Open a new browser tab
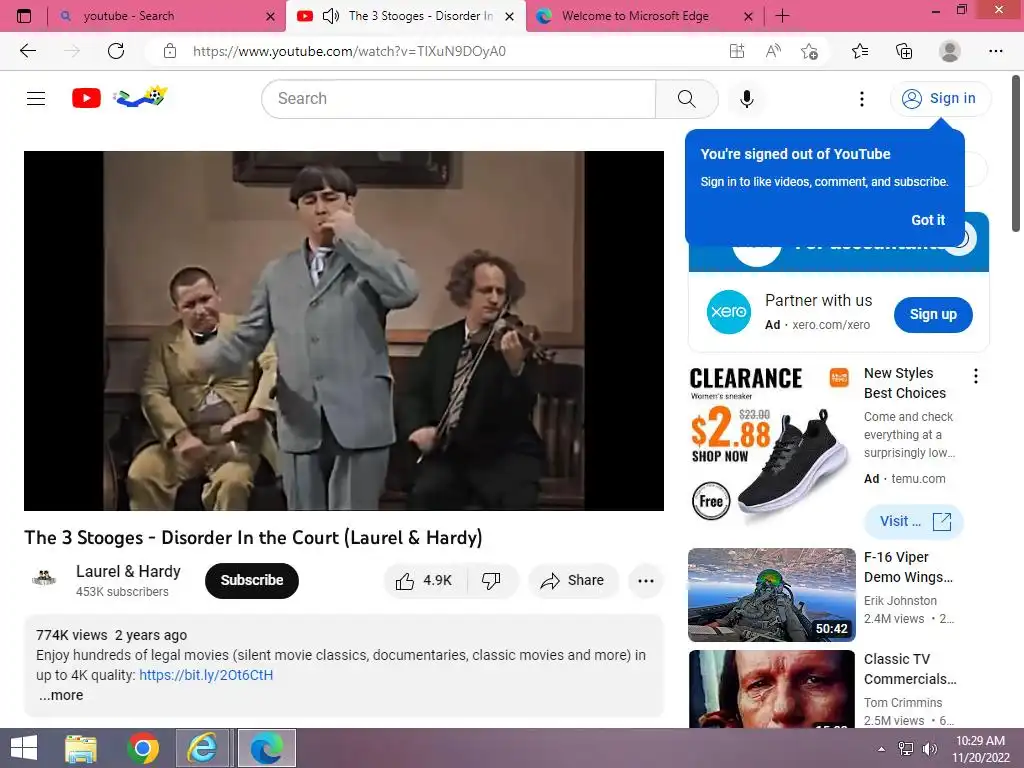 tap(782, 16)
